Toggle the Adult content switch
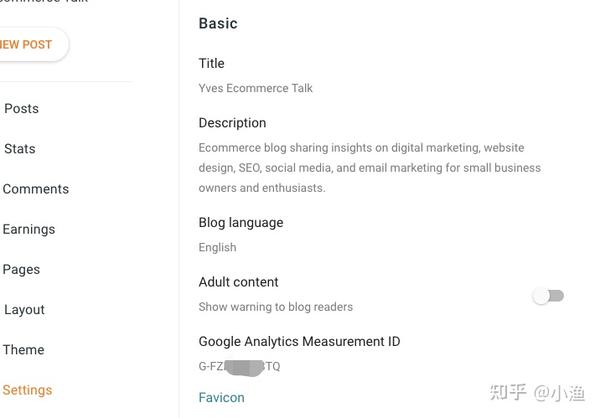Image resolution: width=600 pixels, height=418 pixels. (x=548, y=296)
